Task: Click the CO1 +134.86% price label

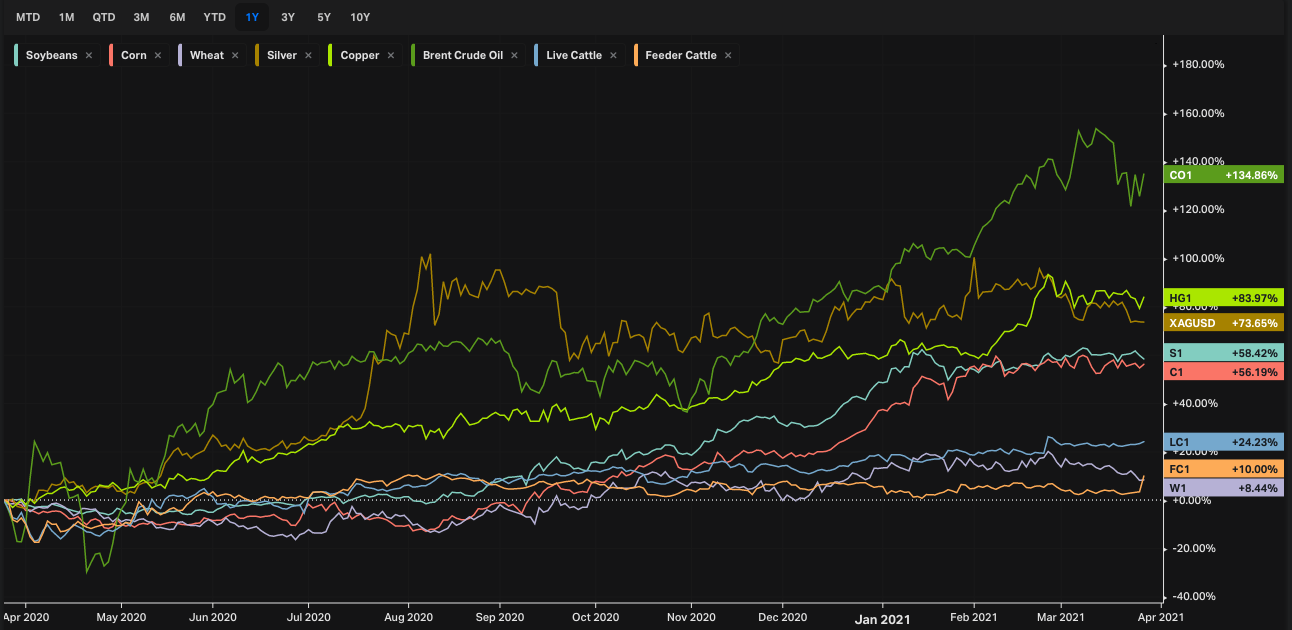Action: (x=1224, y=175)
